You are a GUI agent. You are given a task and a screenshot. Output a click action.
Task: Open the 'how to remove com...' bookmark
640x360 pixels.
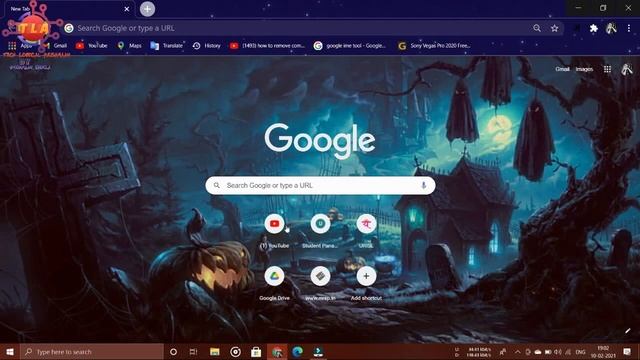point(267,46)
